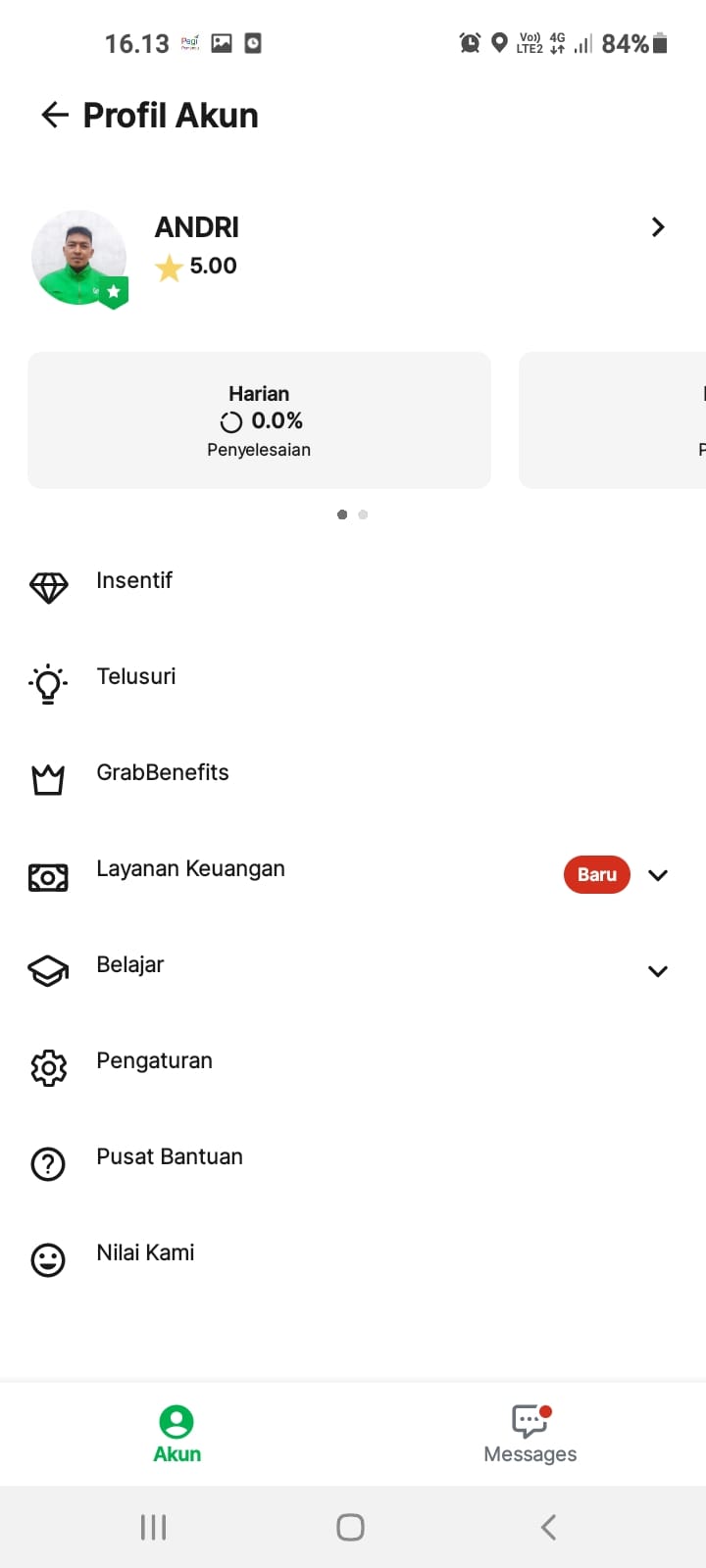706x1568 pixels.
Task: Tap the Telusuri lightbulb icon
Action: pyautogui.click(x=48, y=683)
